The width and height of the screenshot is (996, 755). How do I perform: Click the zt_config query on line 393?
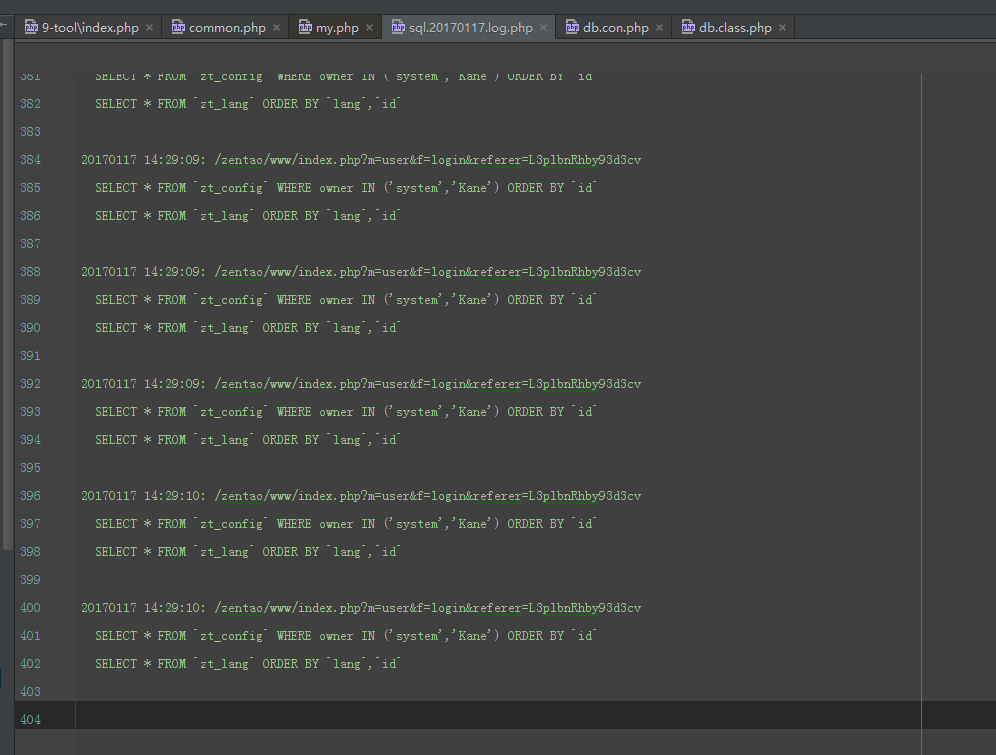coord(345,411)
